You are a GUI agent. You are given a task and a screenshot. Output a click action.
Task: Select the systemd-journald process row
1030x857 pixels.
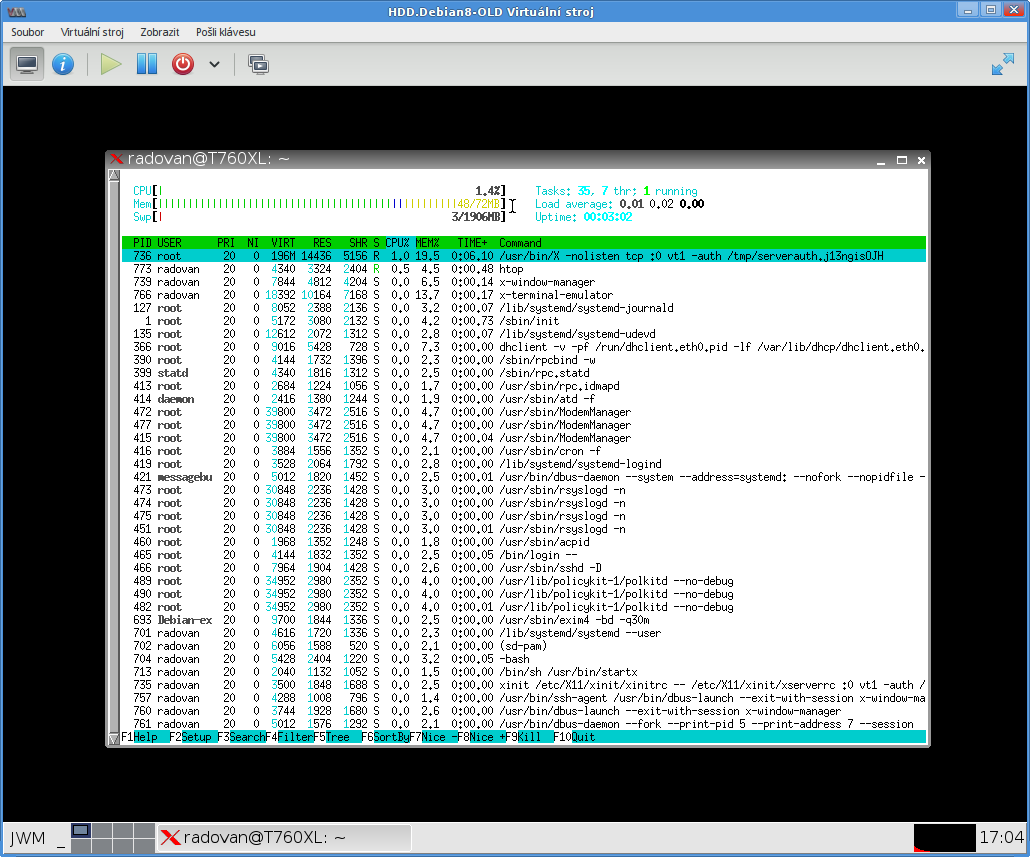(524, 308)
